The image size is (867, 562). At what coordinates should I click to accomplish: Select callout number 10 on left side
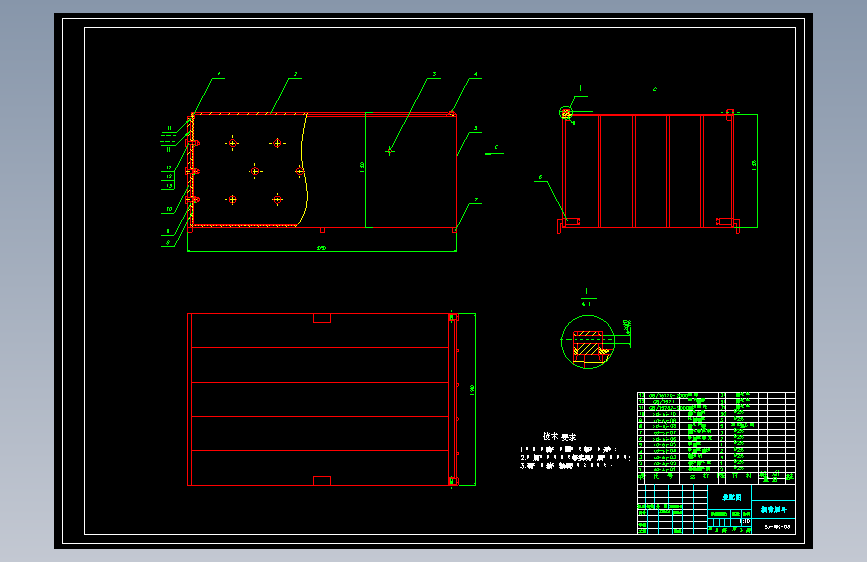tap(169, 210)
